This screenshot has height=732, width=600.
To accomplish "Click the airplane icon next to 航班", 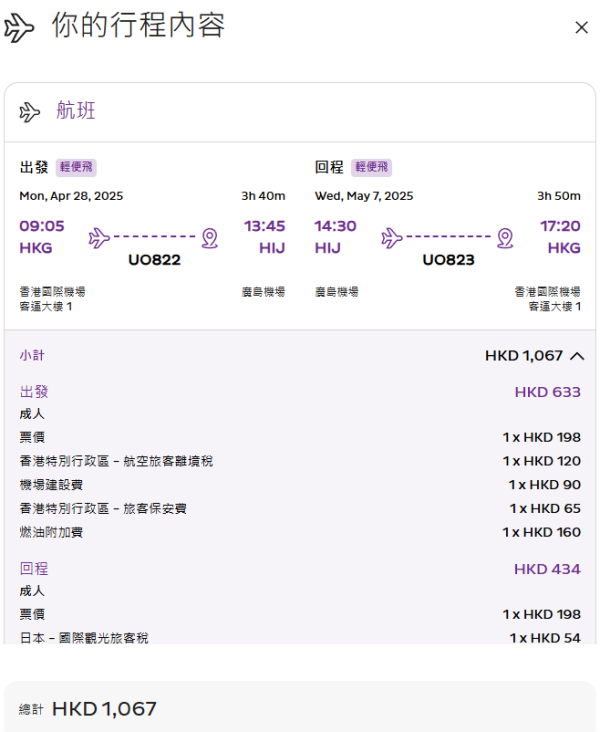I will (x=30, y=112).
